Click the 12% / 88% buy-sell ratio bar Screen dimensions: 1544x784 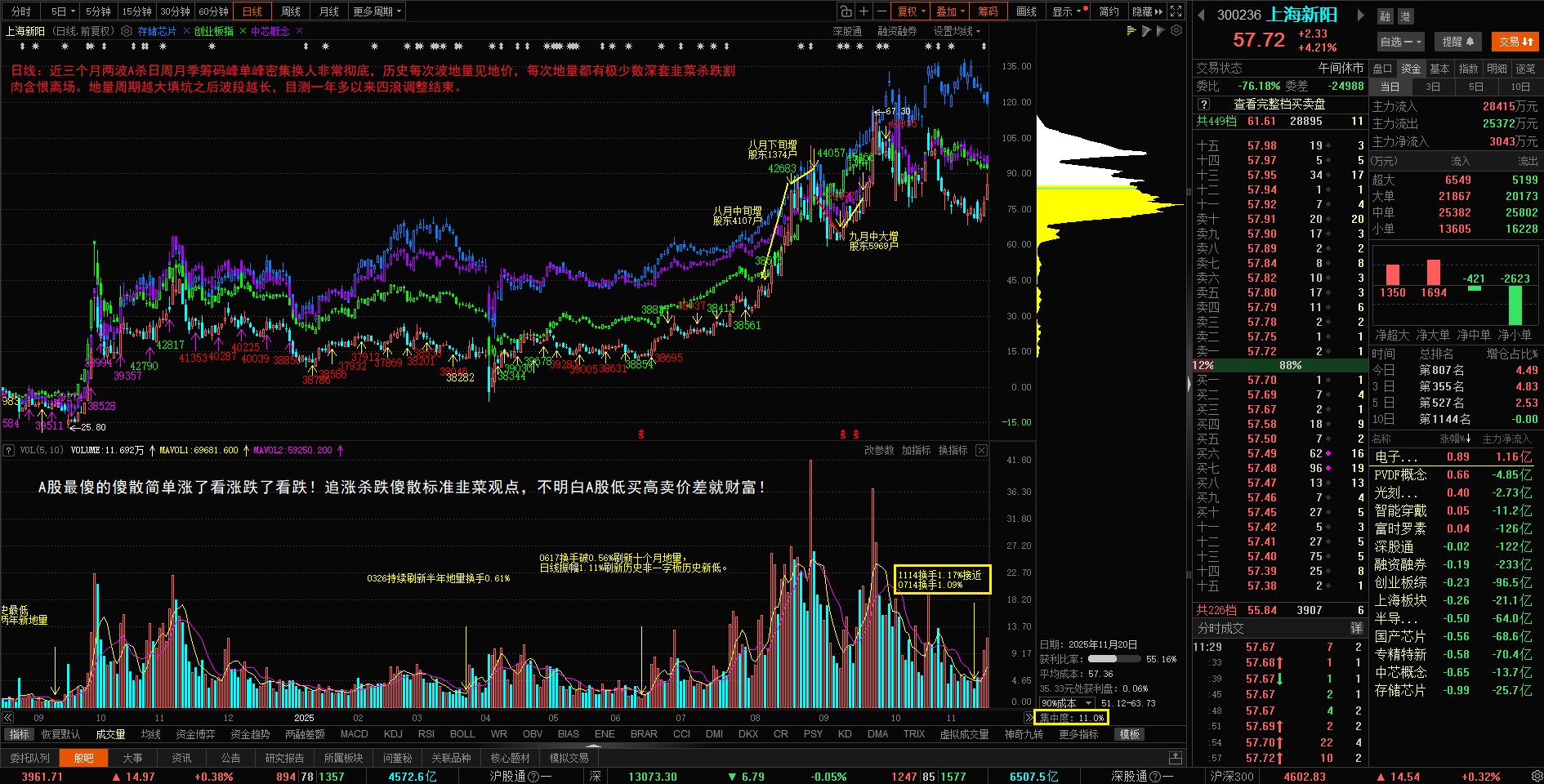tap(1279, 365)
